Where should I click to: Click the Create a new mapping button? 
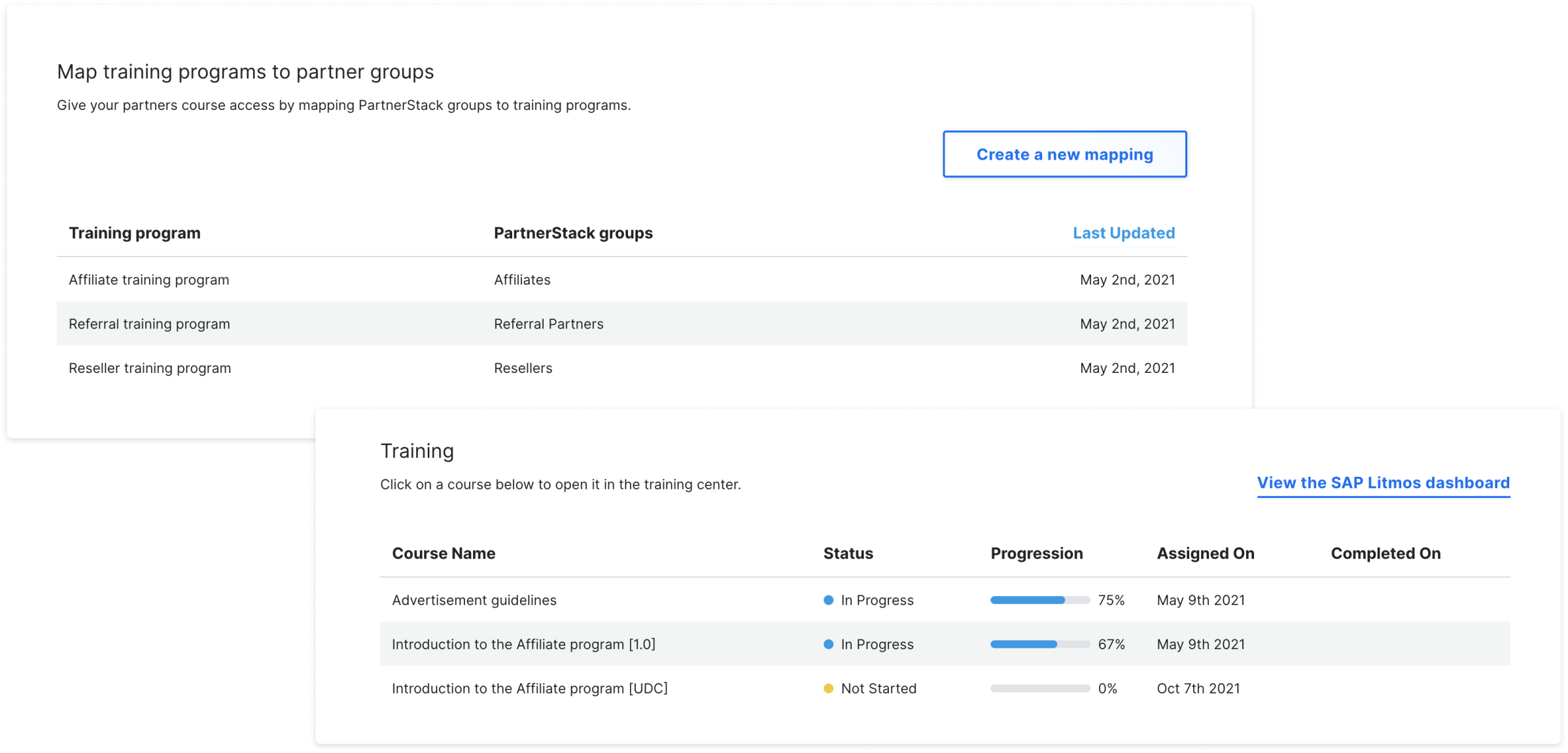tap(1064, 154)
